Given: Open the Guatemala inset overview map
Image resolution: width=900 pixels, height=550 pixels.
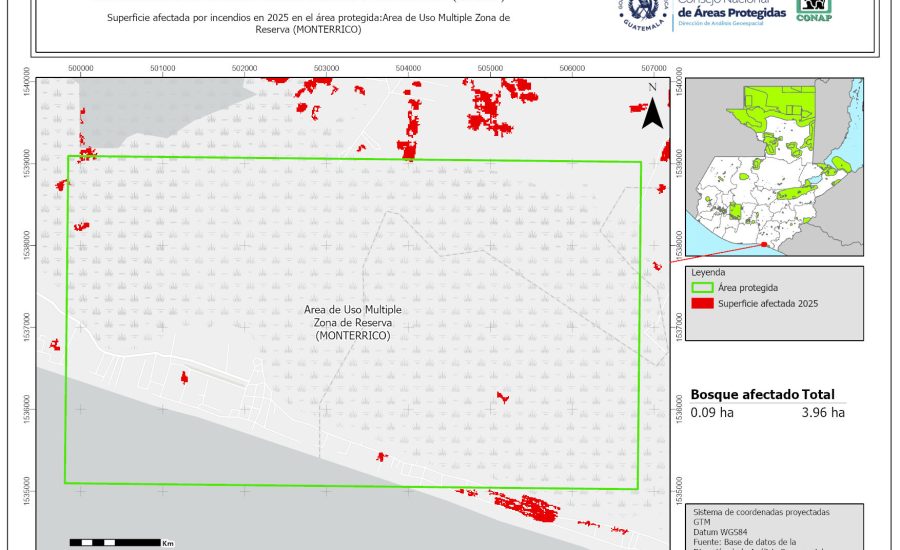Looking at the screenshot, I should (x=774, y=165).
